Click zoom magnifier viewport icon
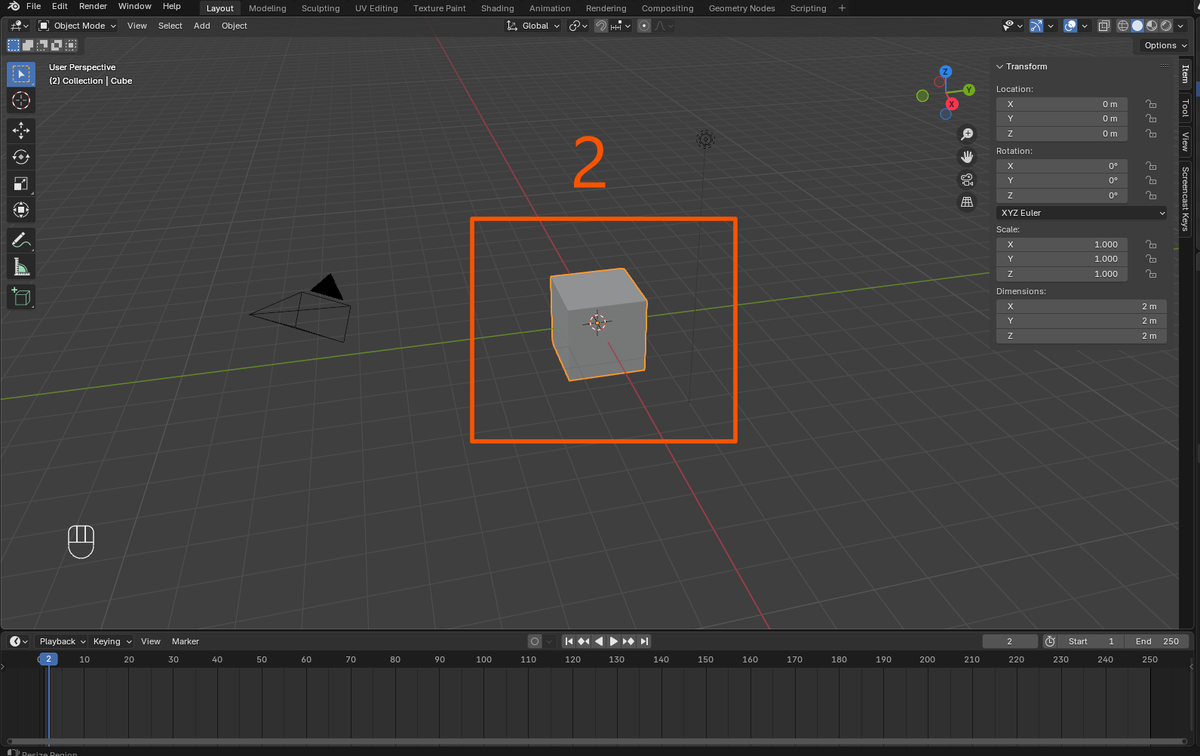Image resolution: width=1200 pixels, height=756 pixels. click(x=967, y=134)
